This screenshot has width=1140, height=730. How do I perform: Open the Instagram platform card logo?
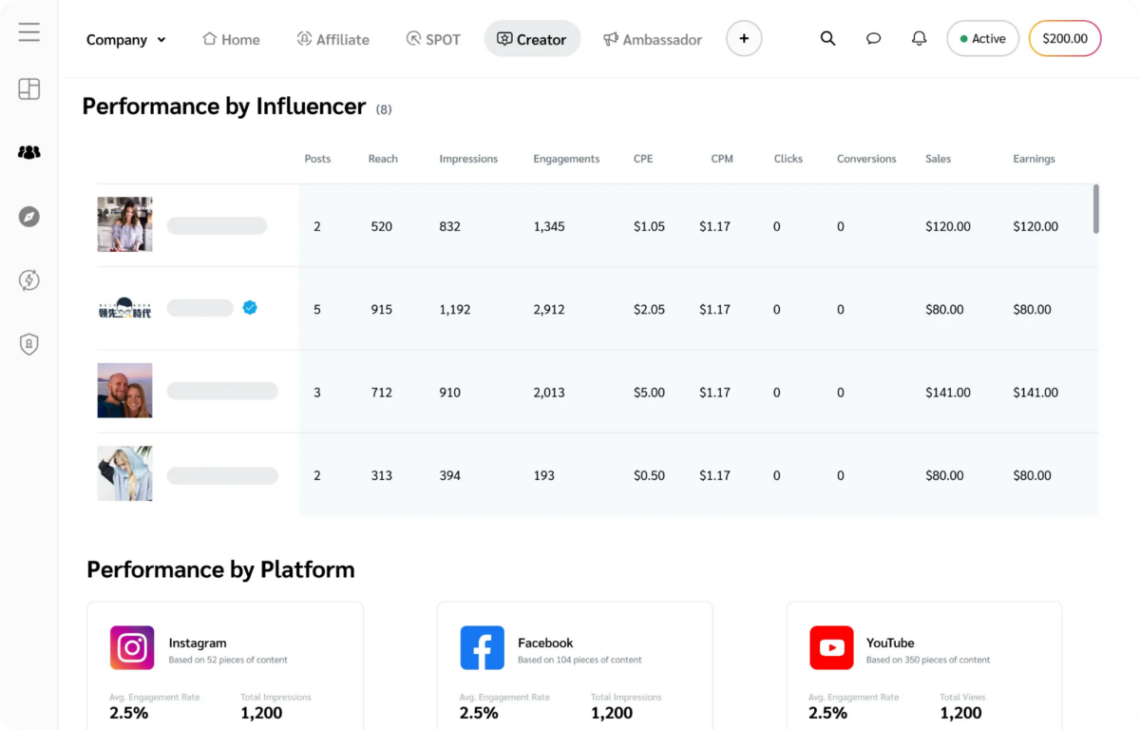pos(131,646)
